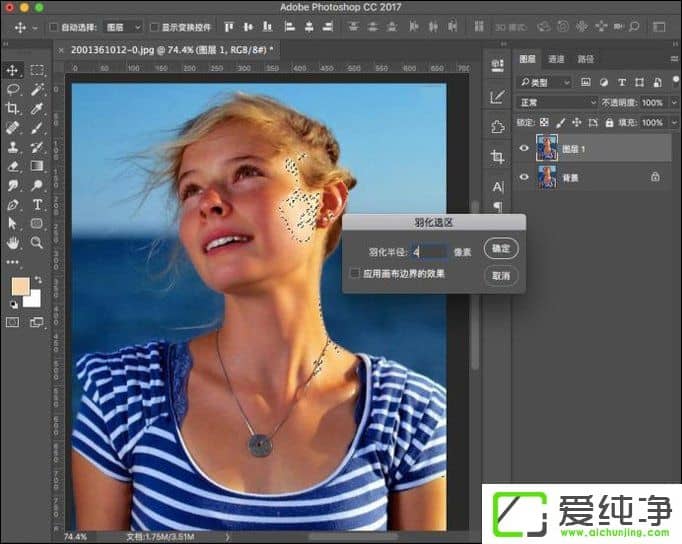Hide 图层 1 with eye icon
This screenshot has height=544, width=682.
point(525,148)
